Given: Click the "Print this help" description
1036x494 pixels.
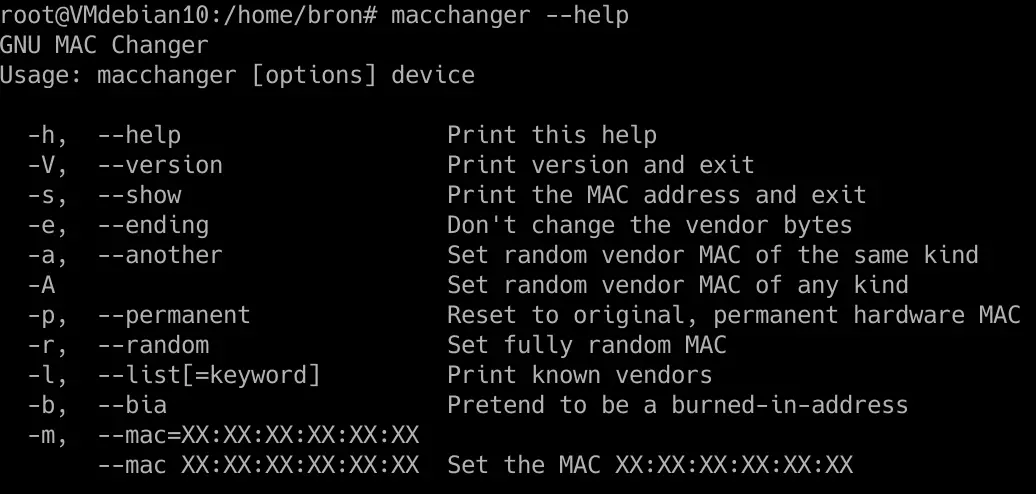Looking at the screenshot, I should click(x=552, y=135).
